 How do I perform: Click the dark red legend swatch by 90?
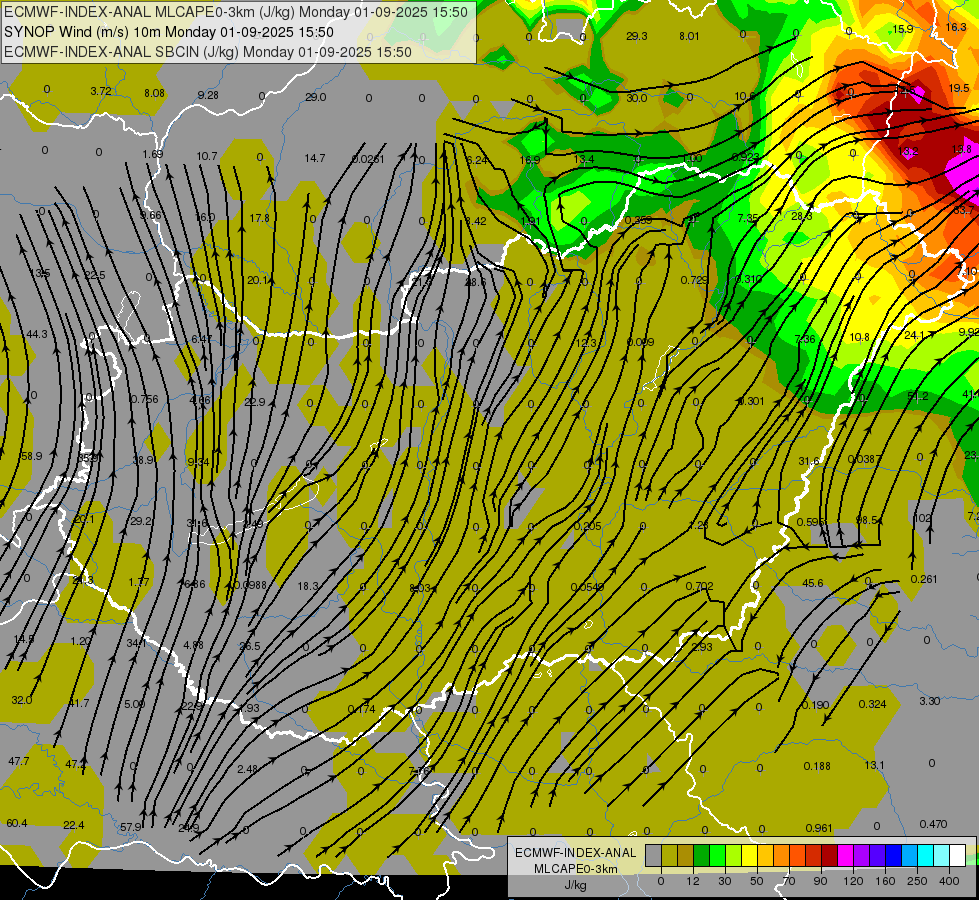coord(830,855)
